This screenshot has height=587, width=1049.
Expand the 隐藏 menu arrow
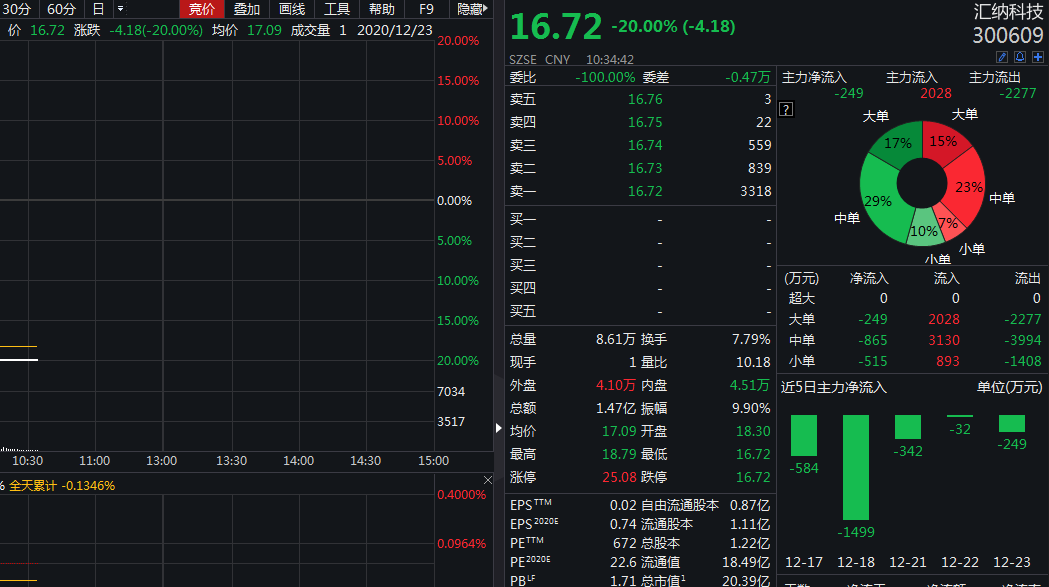click(485, 9)
